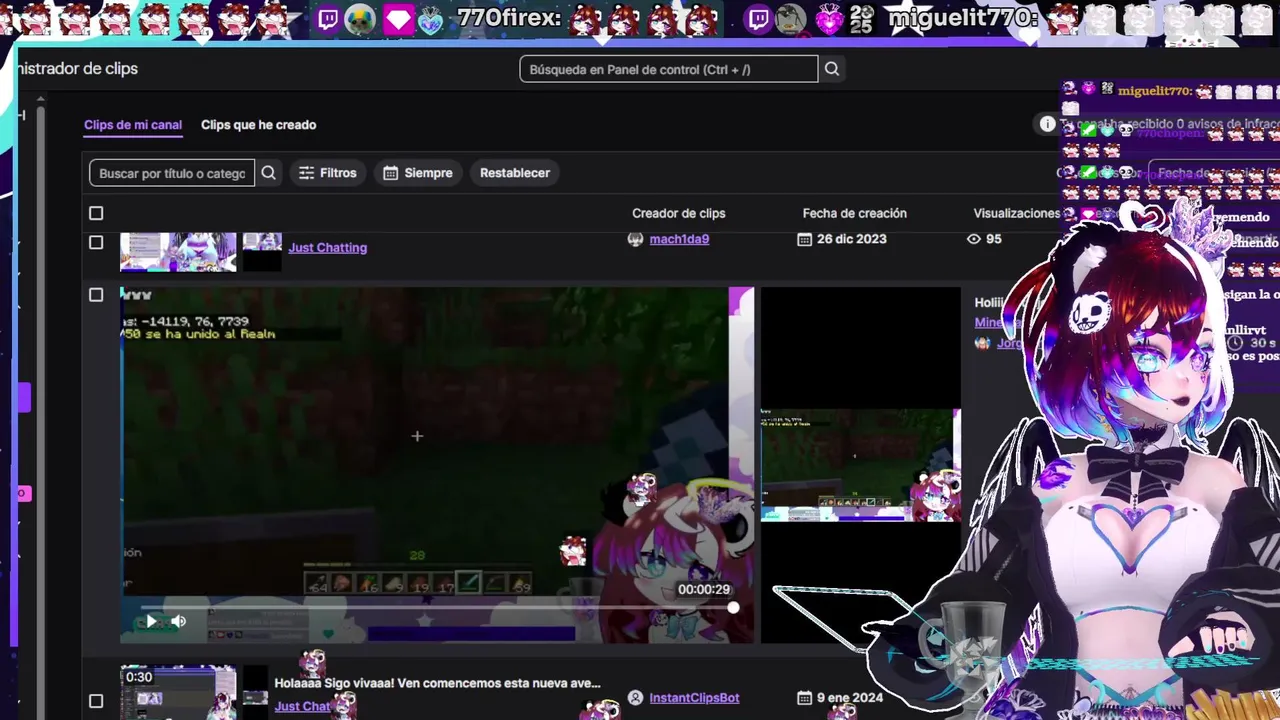The width and height of the screenshot is (1280, 720).
Task: Click the search icon next to the title filter field
Action: click(268, 173)
